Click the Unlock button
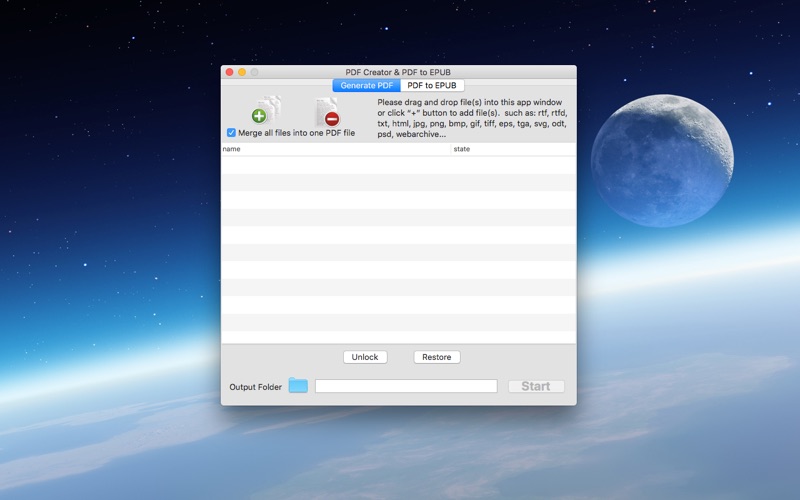Viewport: 800px width, 500px height. (365, 357)
